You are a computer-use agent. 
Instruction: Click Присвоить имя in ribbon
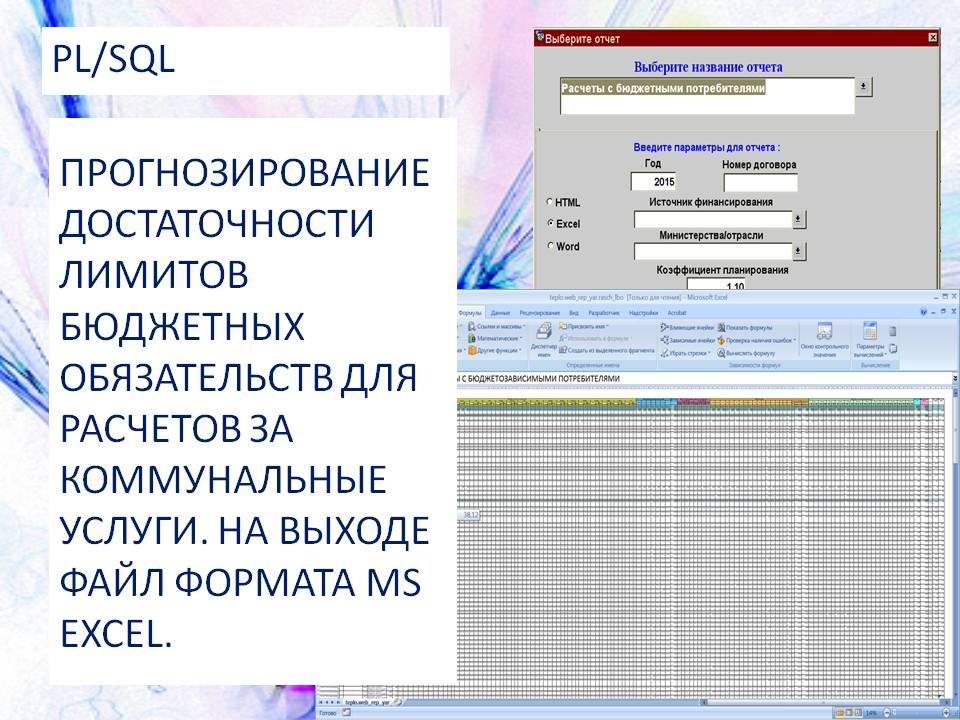[583, 327]
